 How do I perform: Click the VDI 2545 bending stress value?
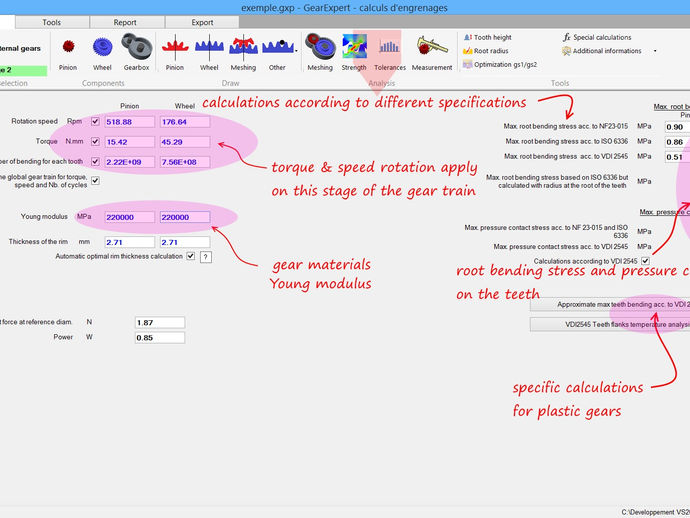[677, 157]
